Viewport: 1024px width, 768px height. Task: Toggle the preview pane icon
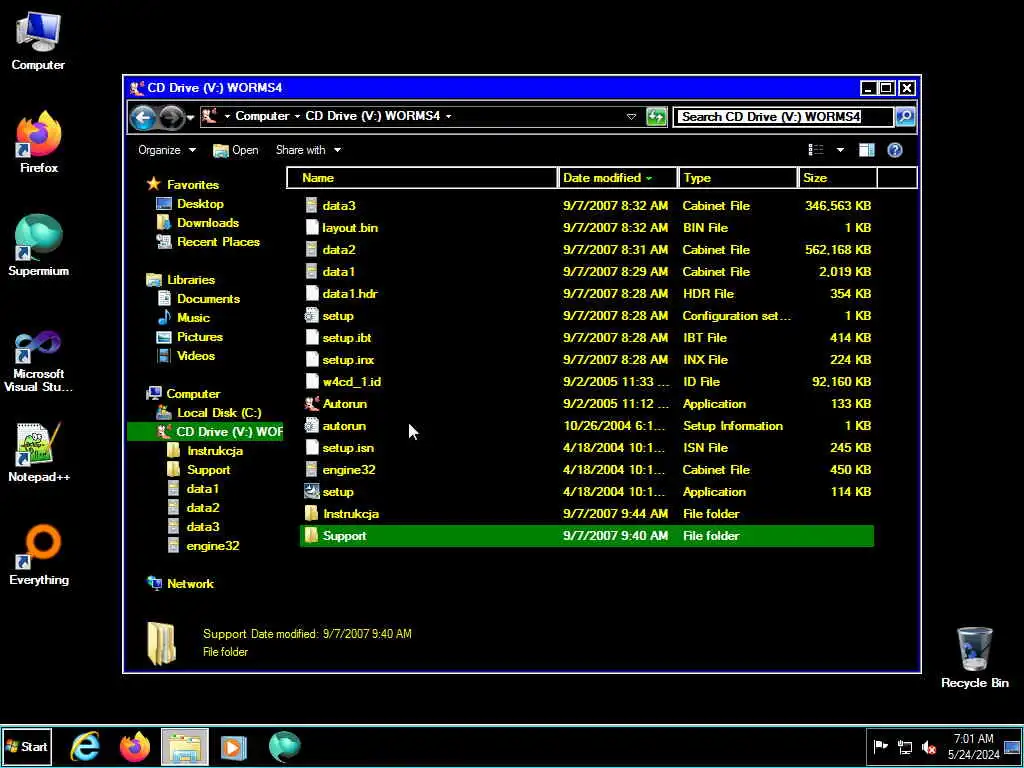pyautogui.click(x=867, y=150)
